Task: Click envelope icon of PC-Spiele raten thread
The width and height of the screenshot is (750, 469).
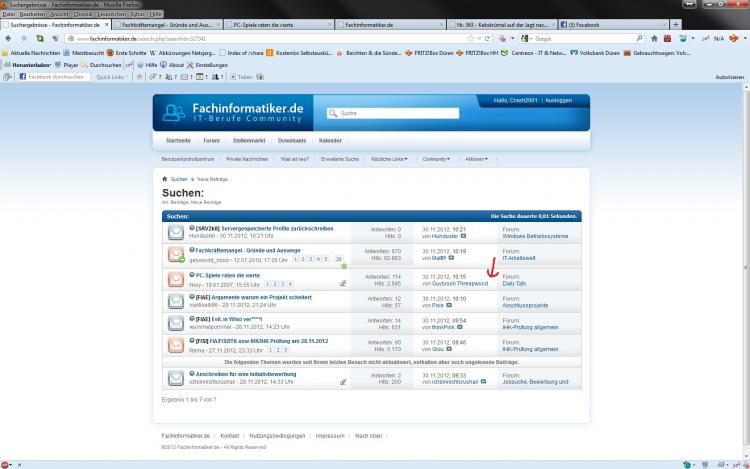Action: coord(176,279)
